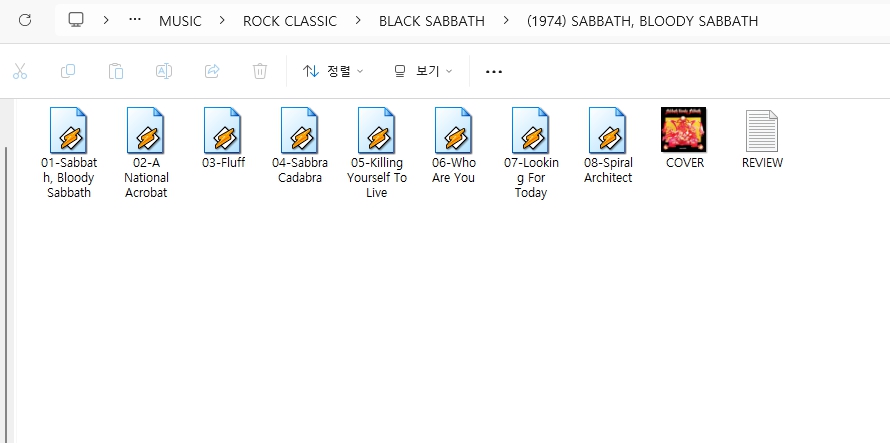This screenshot has width=890, height=443.
Task: Open the 정렬 sort dropdown
Action: (x=333, y=71)
